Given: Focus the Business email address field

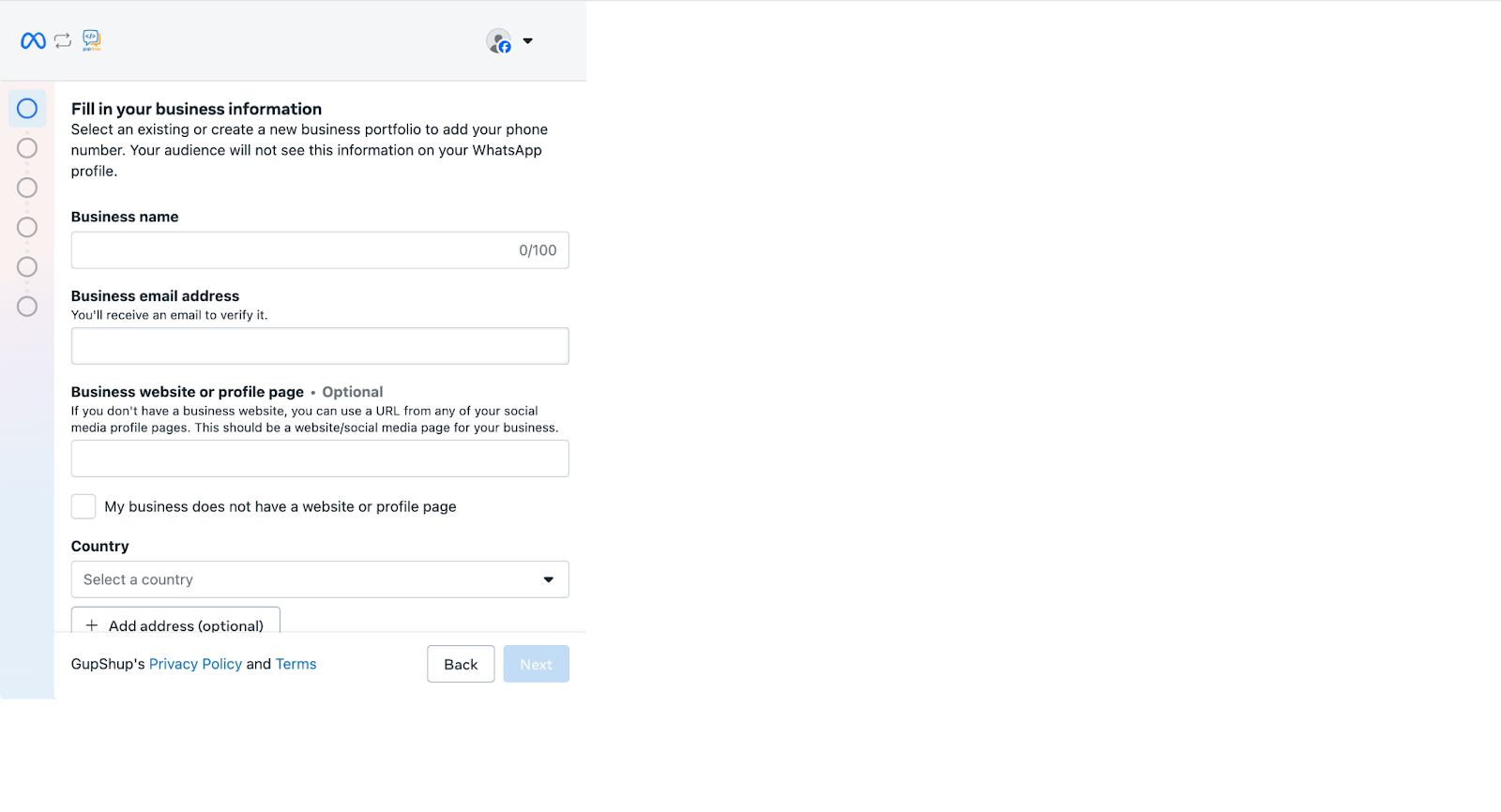Looking at the screenshot, I should click(320, 346).
